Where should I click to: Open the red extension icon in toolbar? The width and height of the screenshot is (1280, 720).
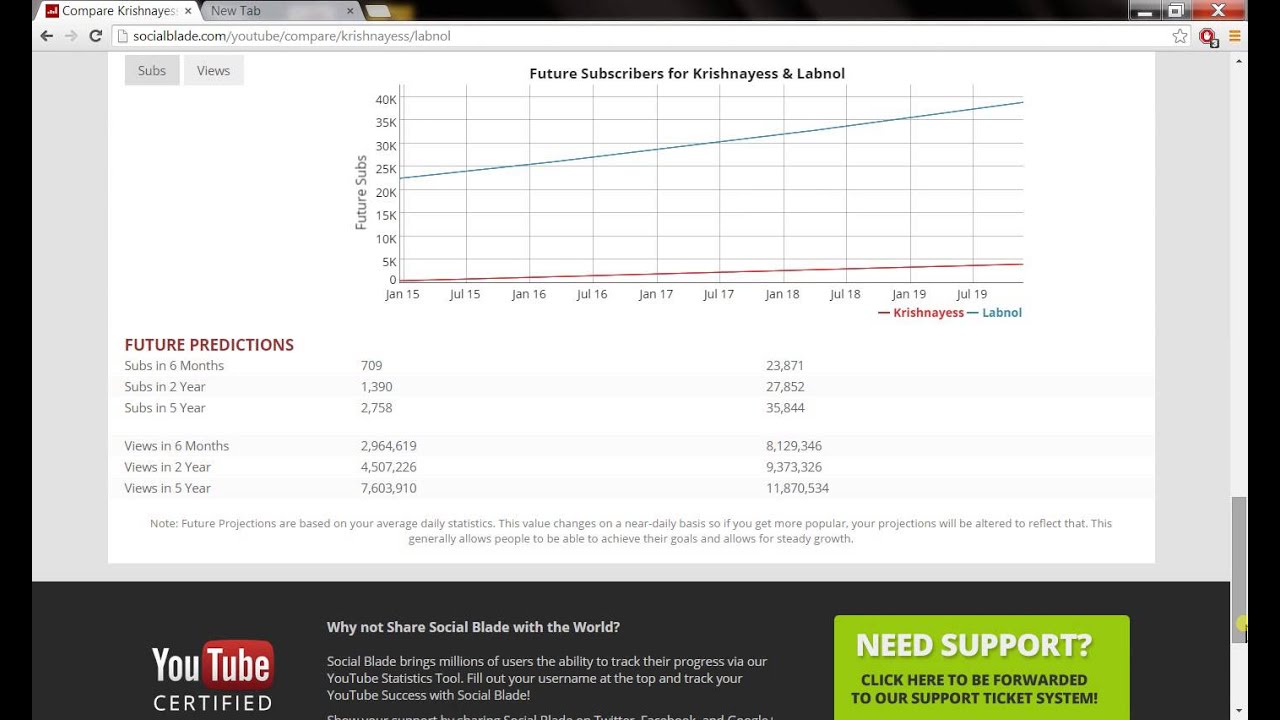1208,37
